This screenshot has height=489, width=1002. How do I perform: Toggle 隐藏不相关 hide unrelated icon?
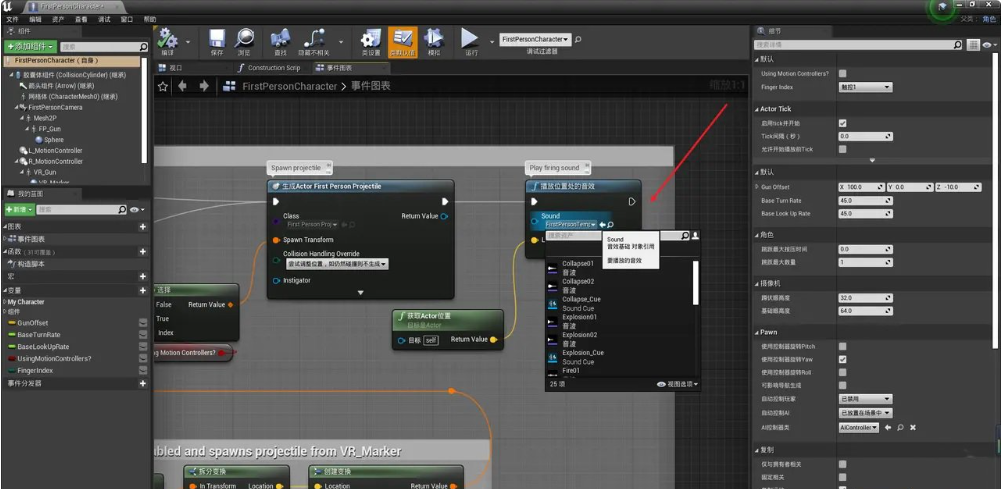(314, 42)
